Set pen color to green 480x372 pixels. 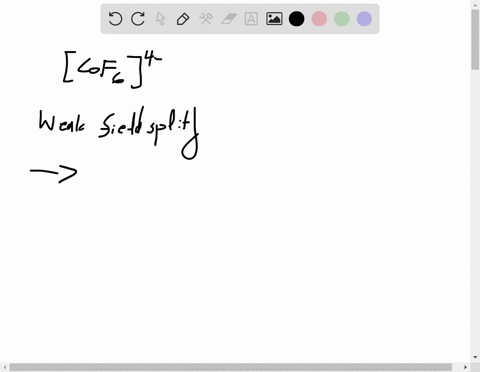[x=342, y=19]
